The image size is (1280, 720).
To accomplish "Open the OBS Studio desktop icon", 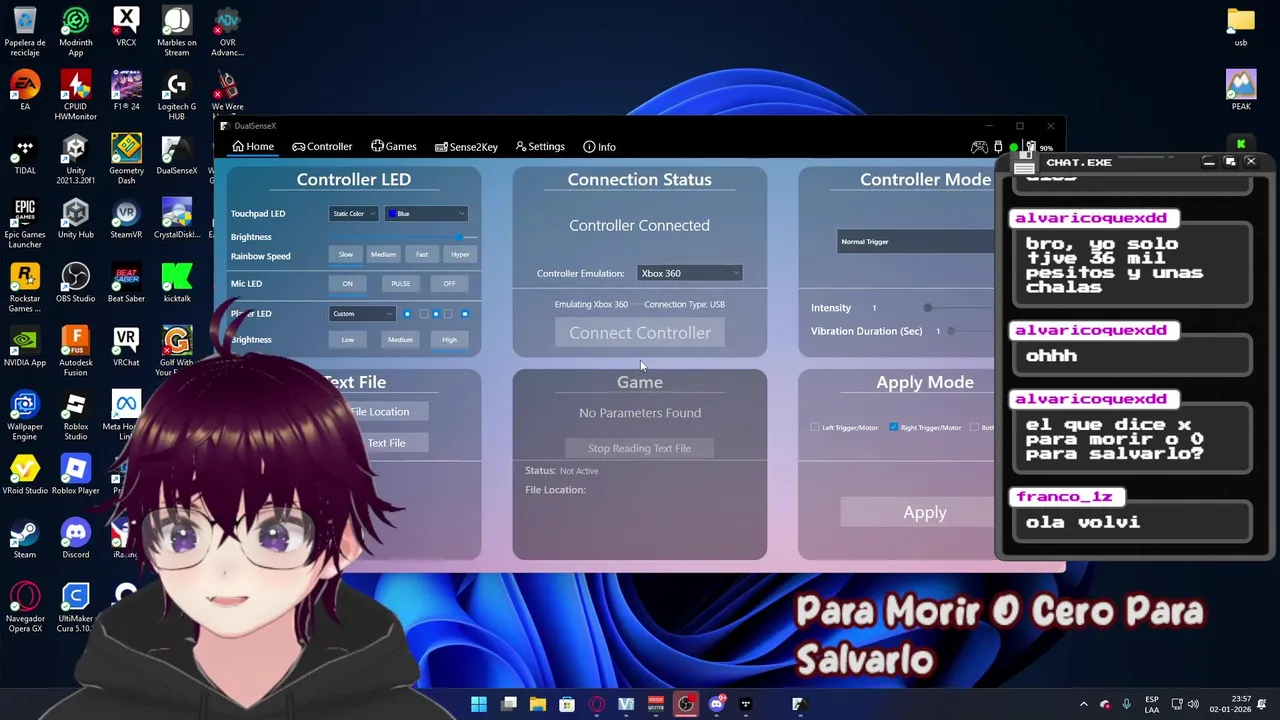I will [x=76, y=282].
